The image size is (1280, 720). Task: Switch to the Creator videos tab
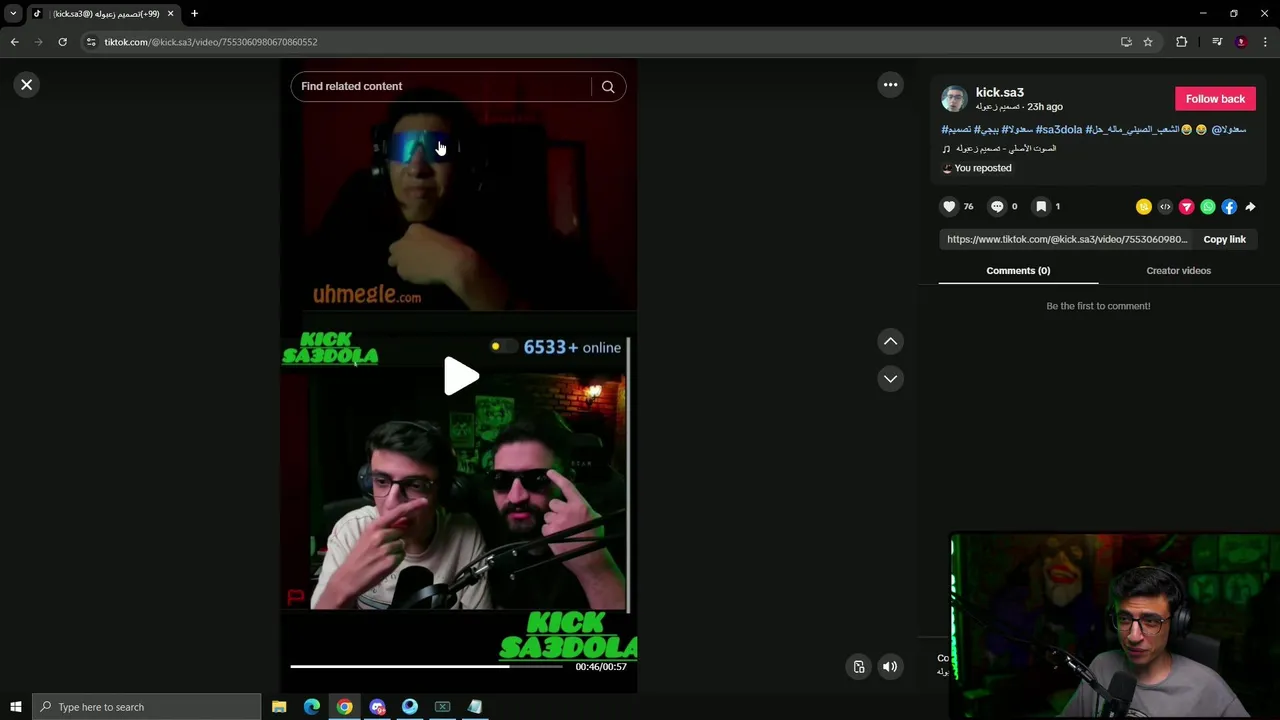[x=1178, y=271]
